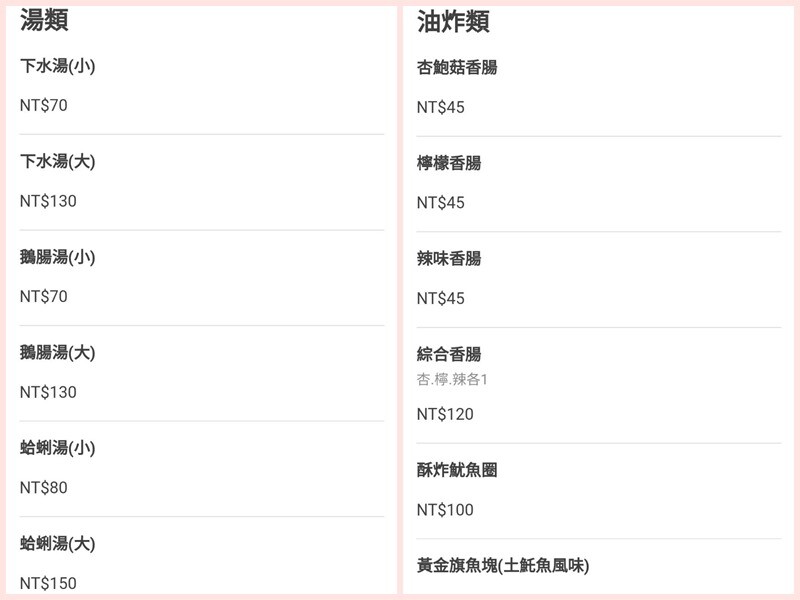The image size is (800, 600).
Task: Open 黃金旗魚塊(土魠魚風味) item
Action: (x=503, y=565)
